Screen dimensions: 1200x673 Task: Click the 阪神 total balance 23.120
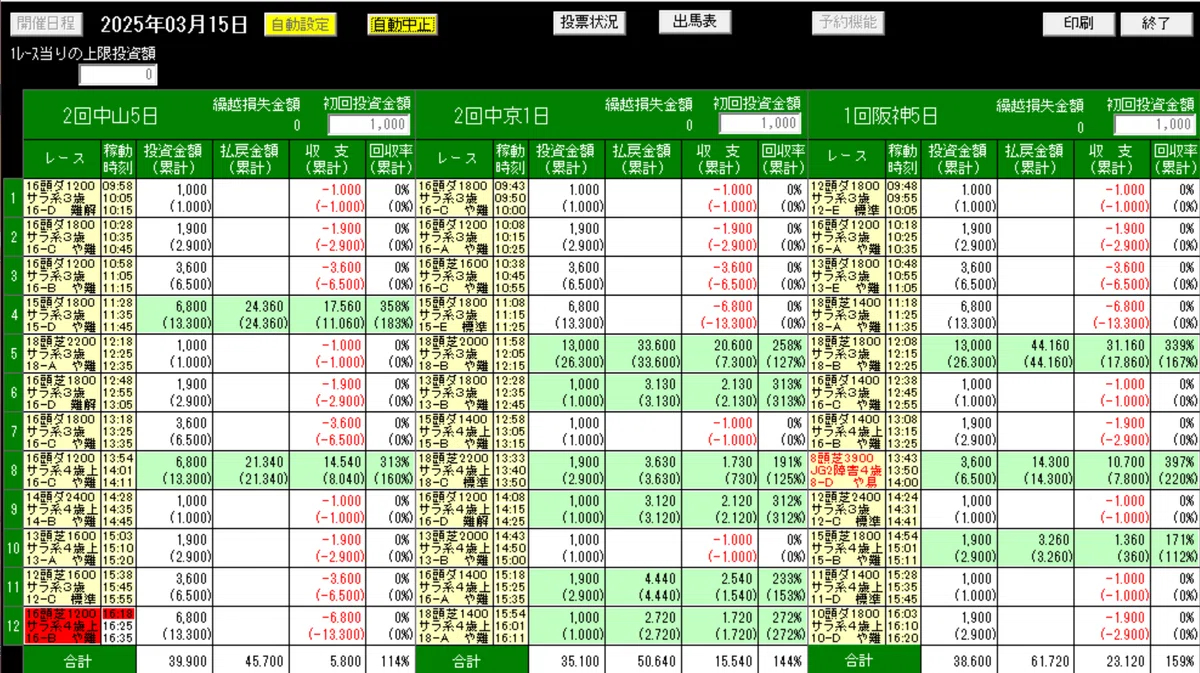click(x=1113, y=660)
